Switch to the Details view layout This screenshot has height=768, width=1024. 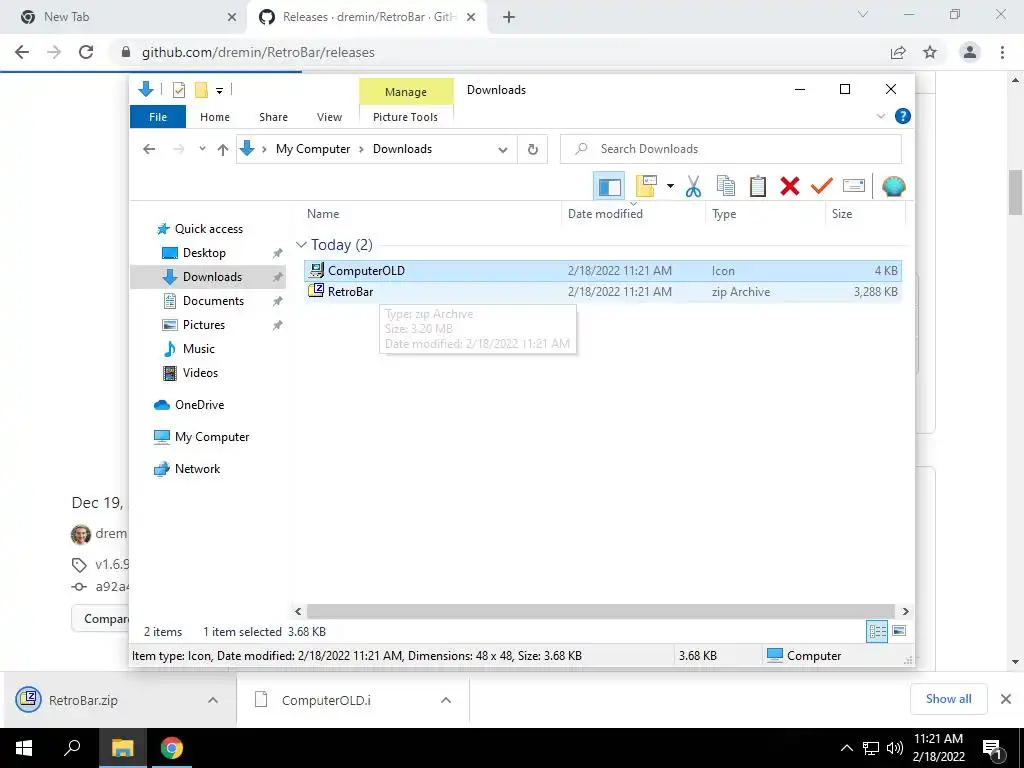coord(877,631)
